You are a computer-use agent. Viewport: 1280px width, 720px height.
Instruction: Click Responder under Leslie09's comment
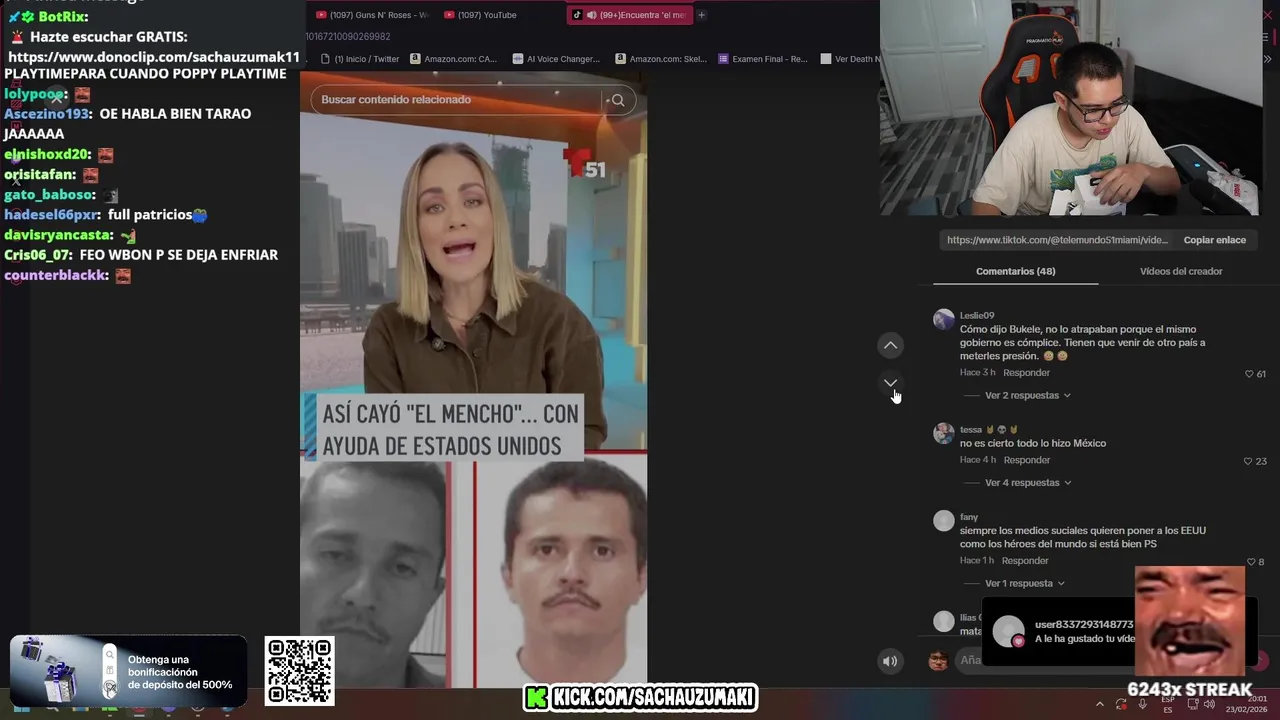point(1027,373)
